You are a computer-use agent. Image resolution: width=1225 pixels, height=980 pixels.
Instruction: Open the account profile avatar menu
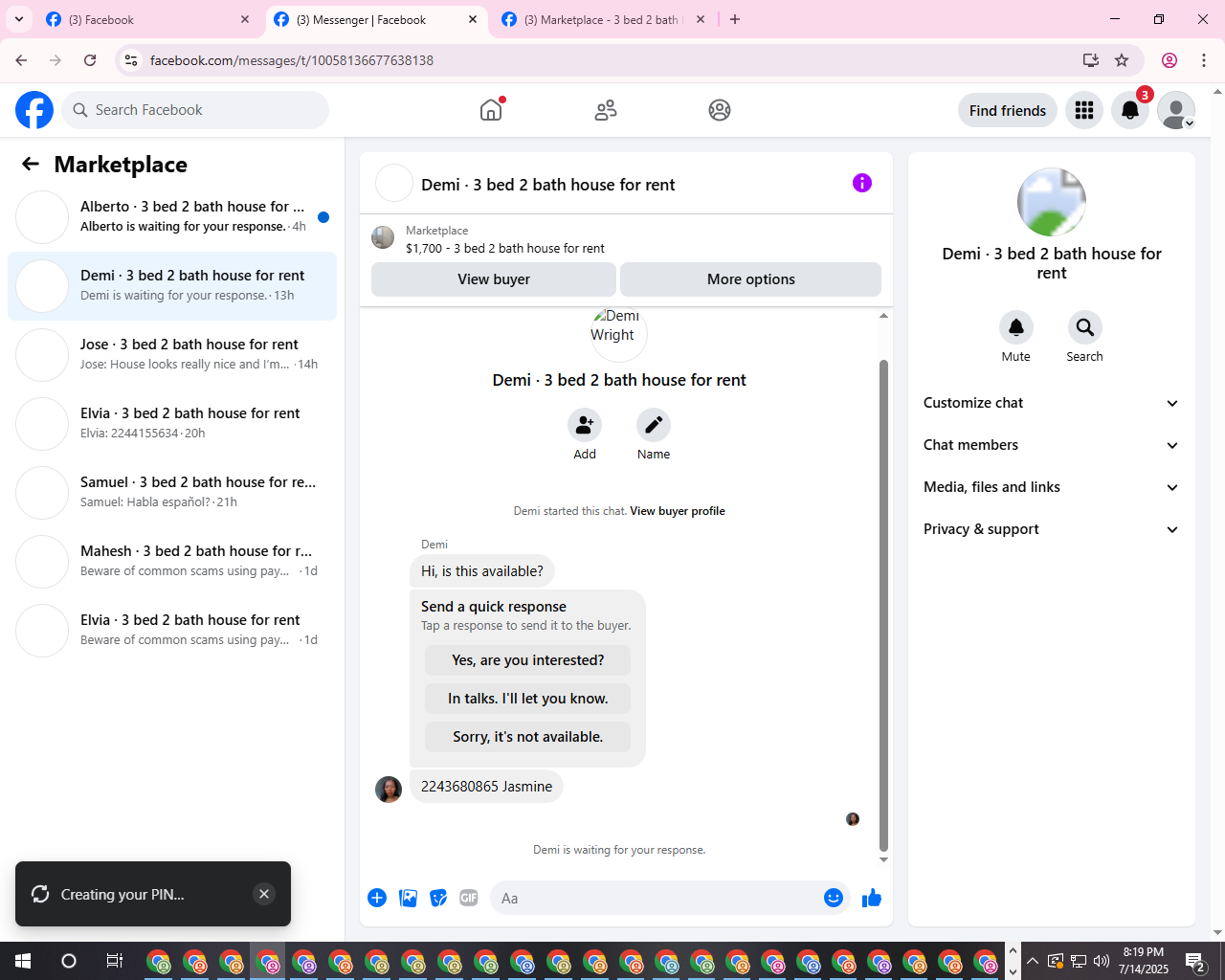click(x=1176, y=110)
